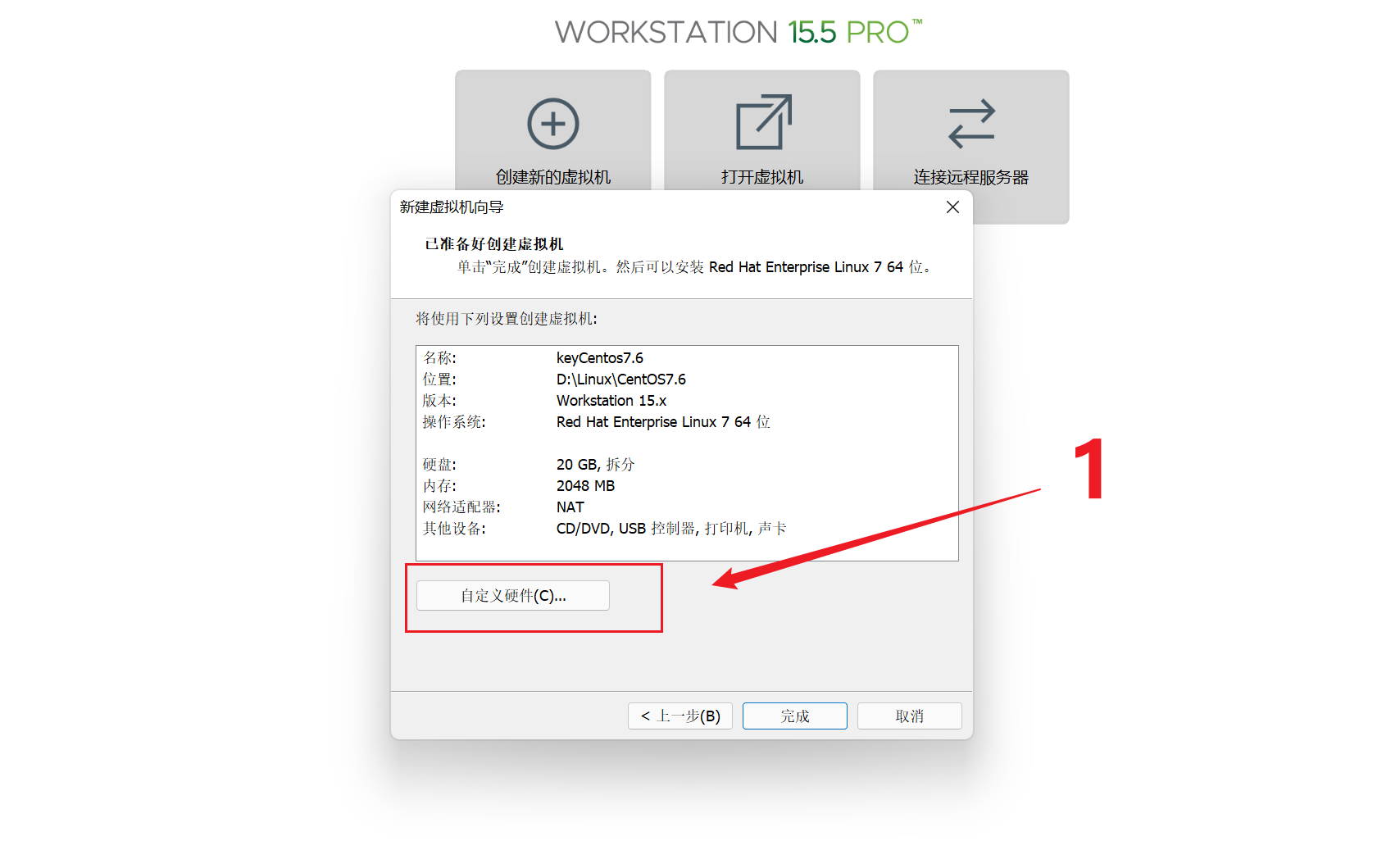Close the new virtual machine wizard dialog
1400x859 pixels.
click(952, 207)
